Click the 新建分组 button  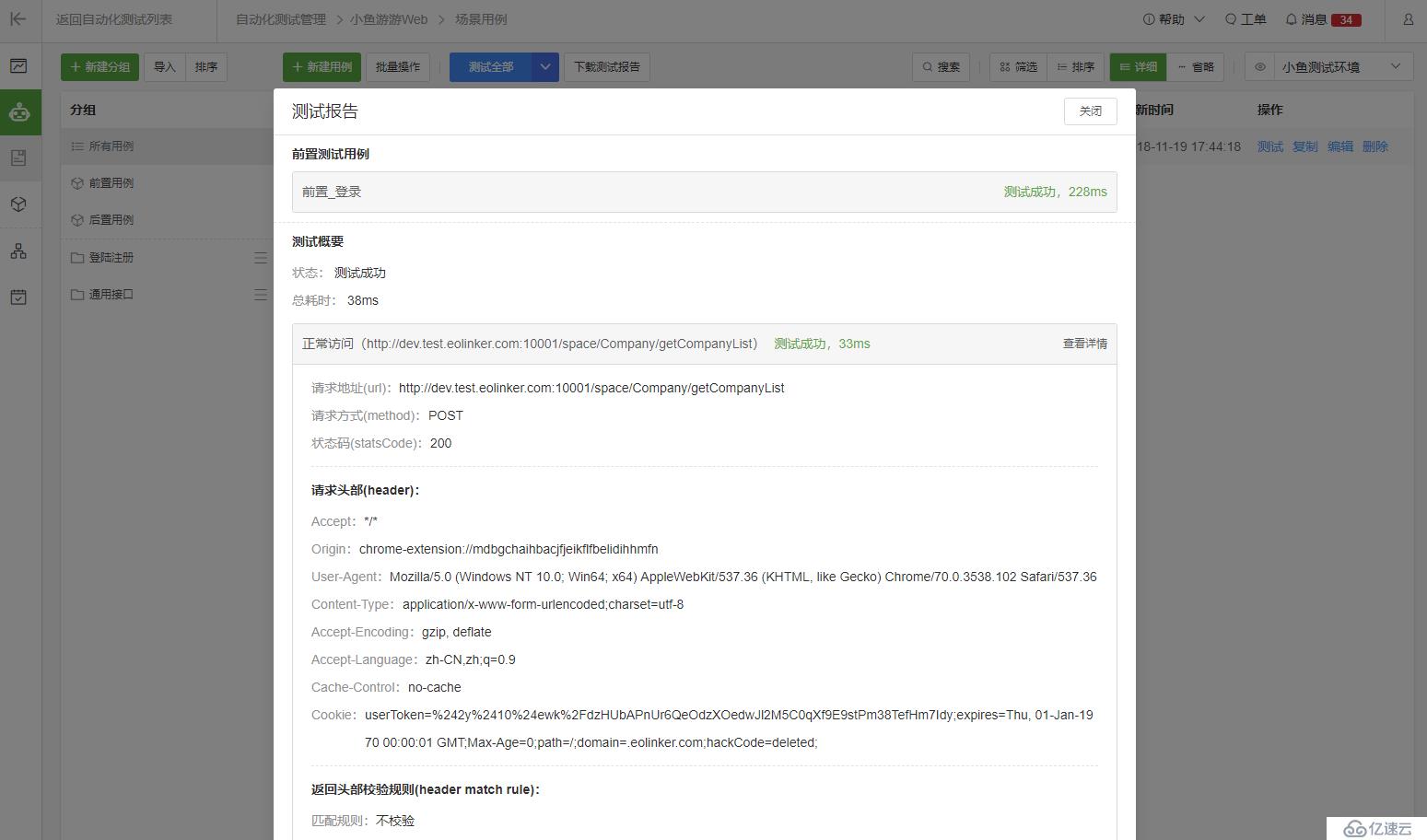pyautogui.click(x=99, y=66)
